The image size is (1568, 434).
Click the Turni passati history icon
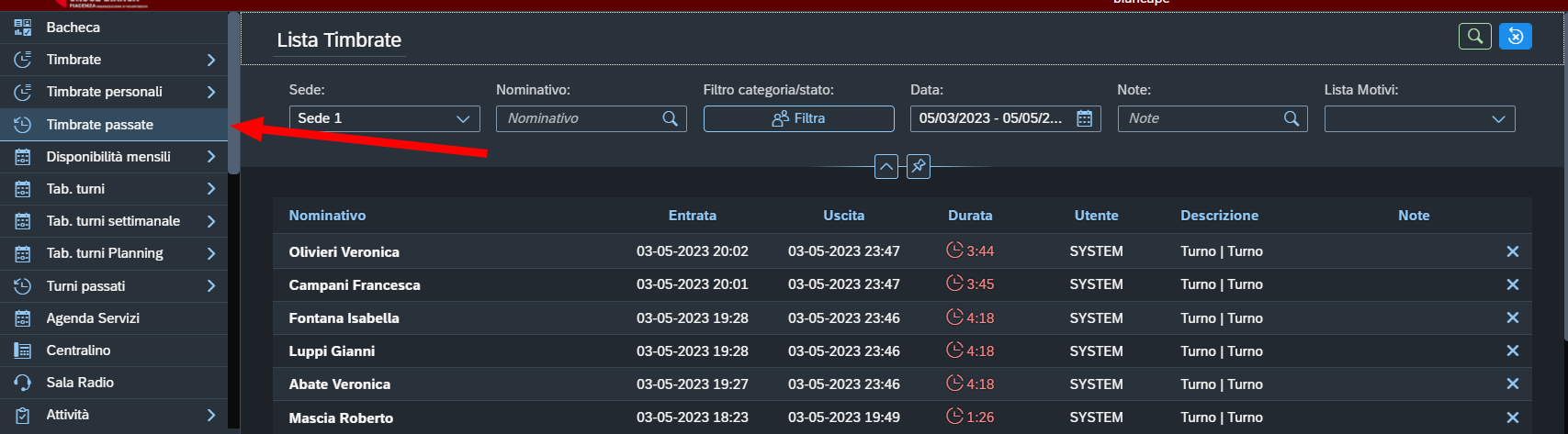tap(23, 286)
